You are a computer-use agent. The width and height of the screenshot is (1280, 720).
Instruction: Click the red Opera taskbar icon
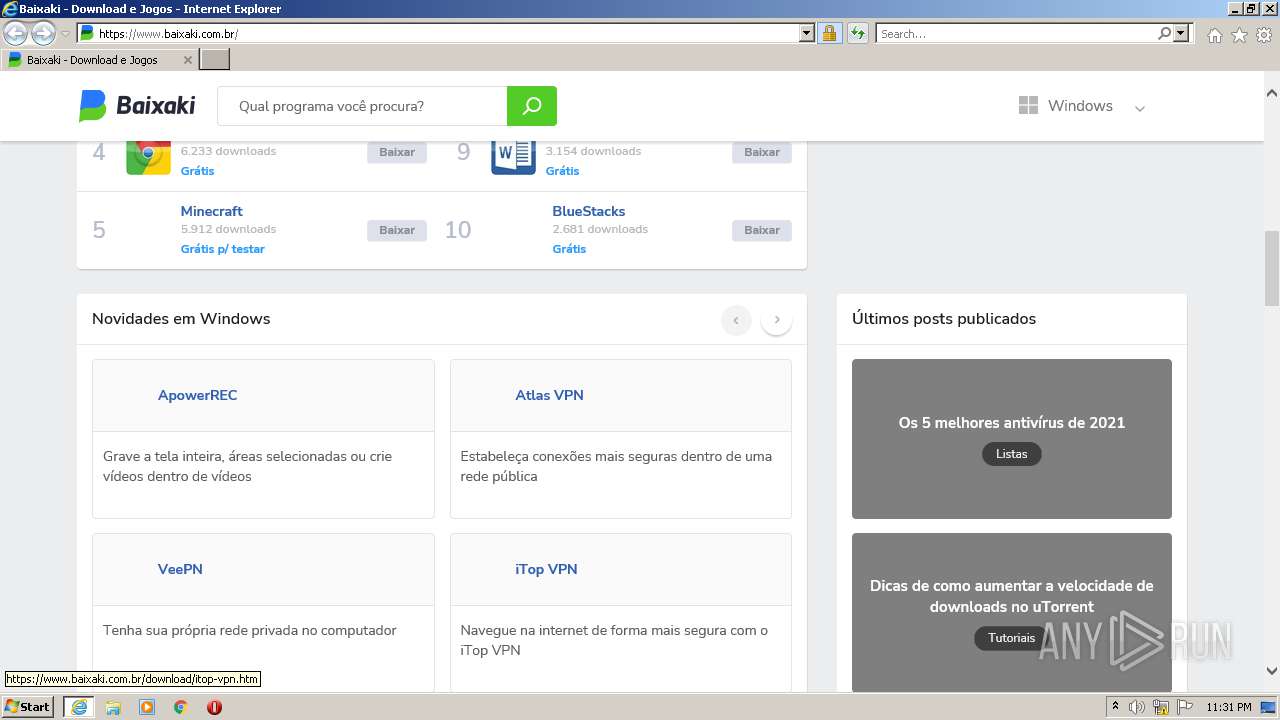[214, 707]
